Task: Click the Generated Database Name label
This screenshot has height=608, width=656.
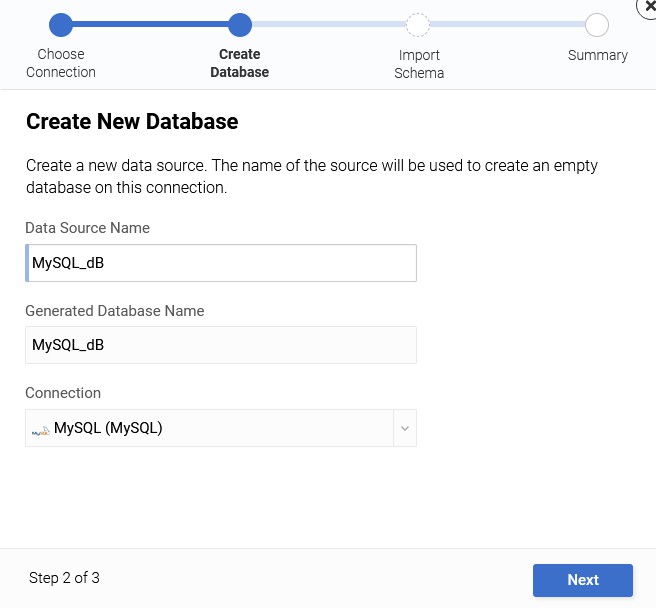Action: 114,311
